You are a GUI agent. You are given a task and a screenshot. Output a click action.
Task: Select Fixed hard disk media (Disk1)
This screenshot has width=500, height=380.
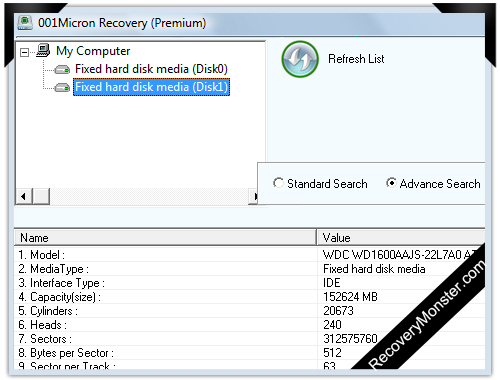pos(151,87)
